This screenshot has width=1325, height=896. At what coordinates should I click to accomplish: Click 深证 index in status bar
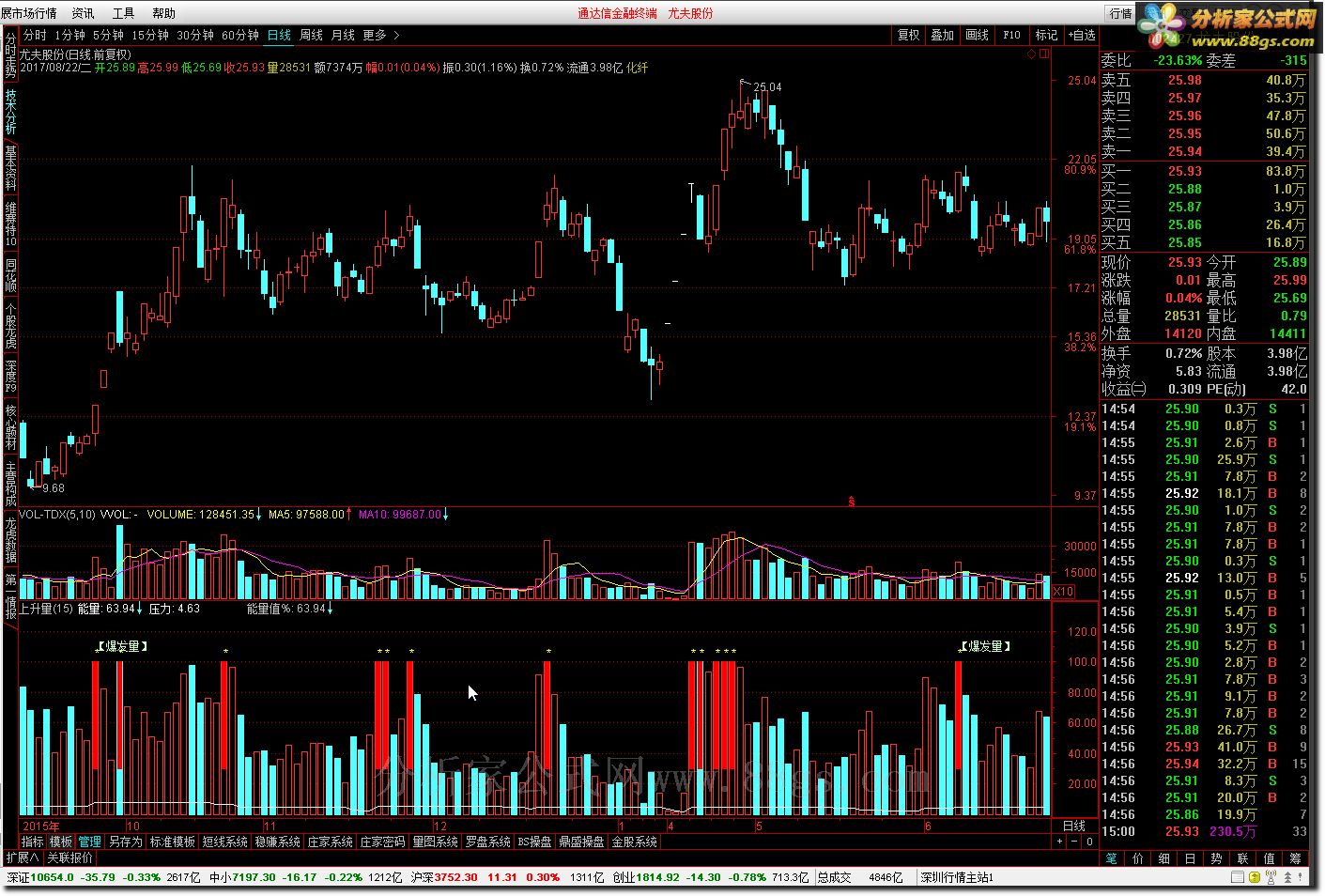[x=106, y=877]
